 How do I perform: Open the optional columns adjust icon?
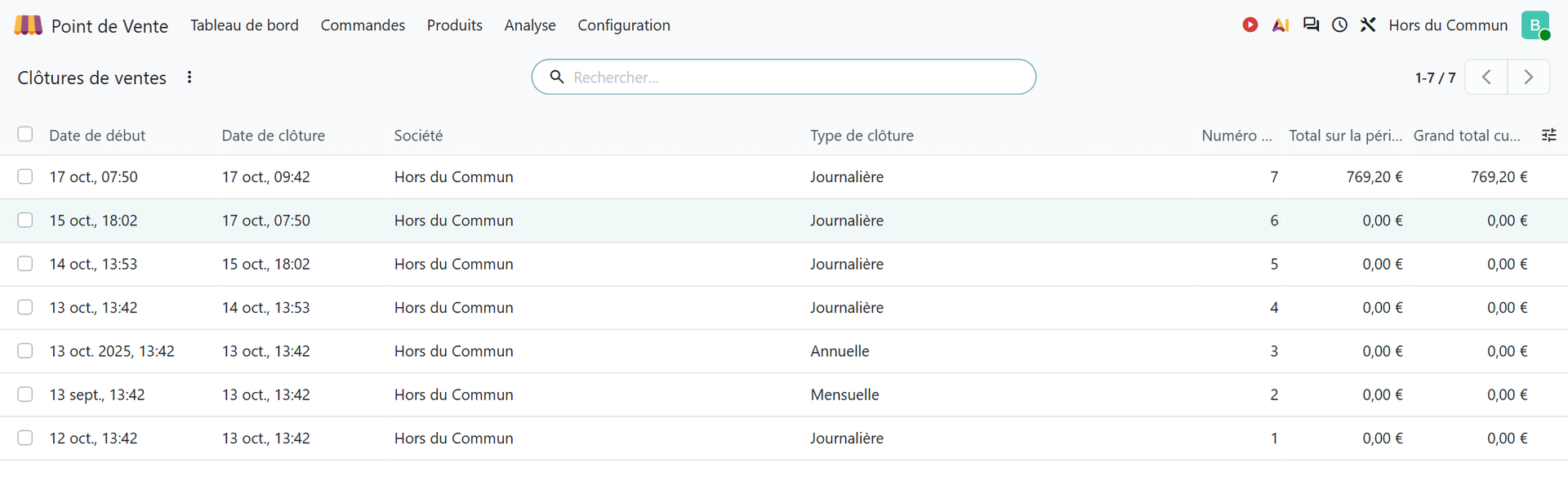click(x=1548, y=136)
